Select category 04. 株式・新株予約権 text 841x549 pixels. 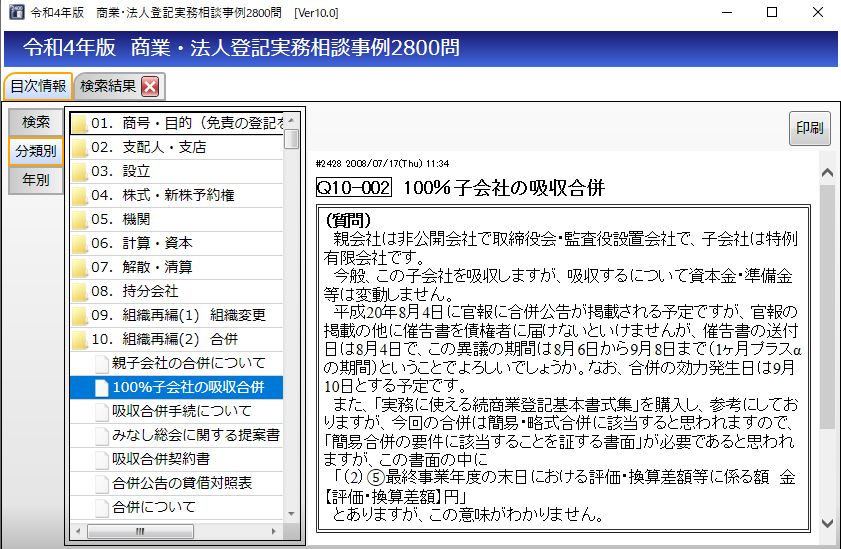coord(163,195)
